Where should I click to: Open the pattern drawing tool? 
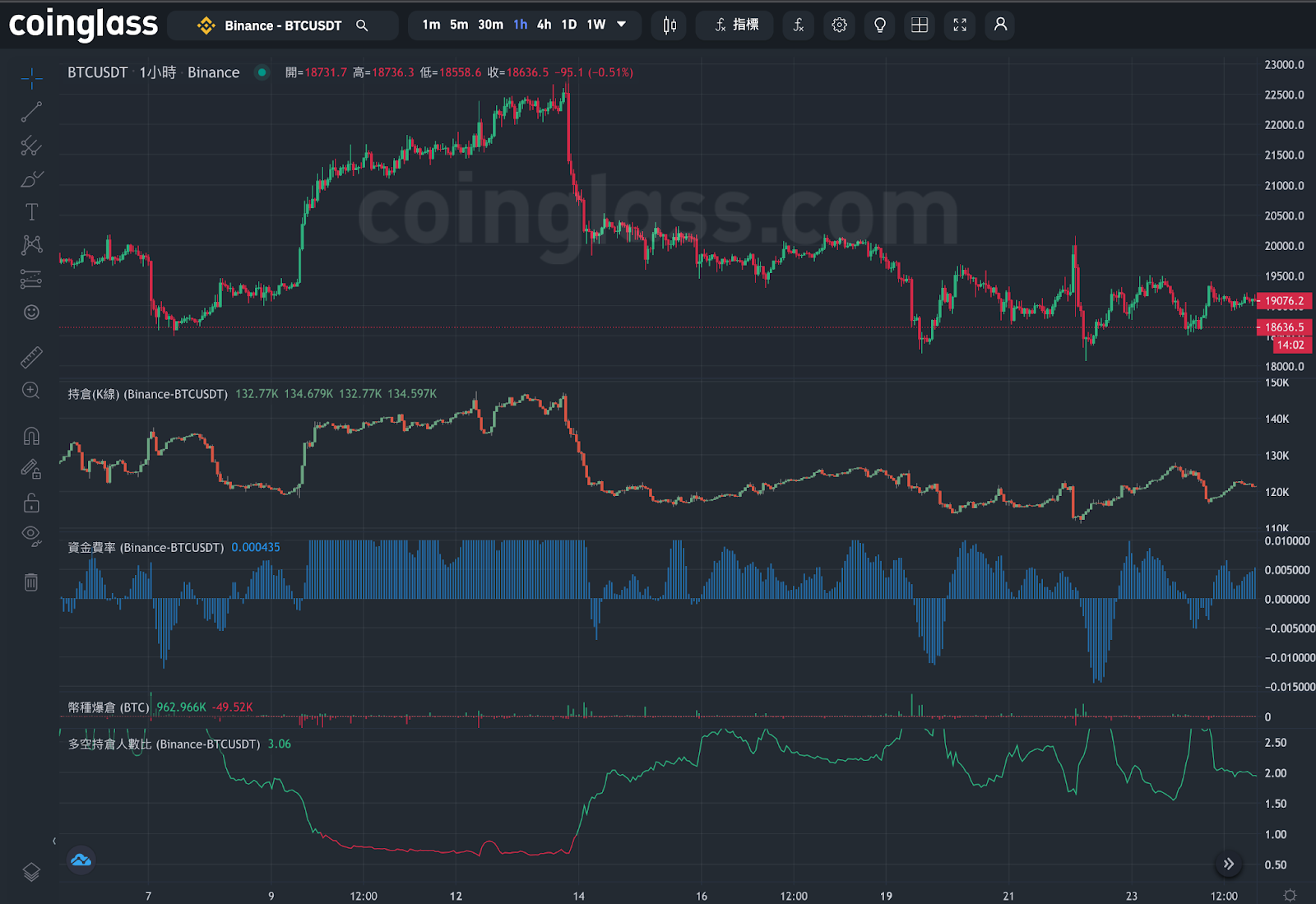[x=31, y=245]
